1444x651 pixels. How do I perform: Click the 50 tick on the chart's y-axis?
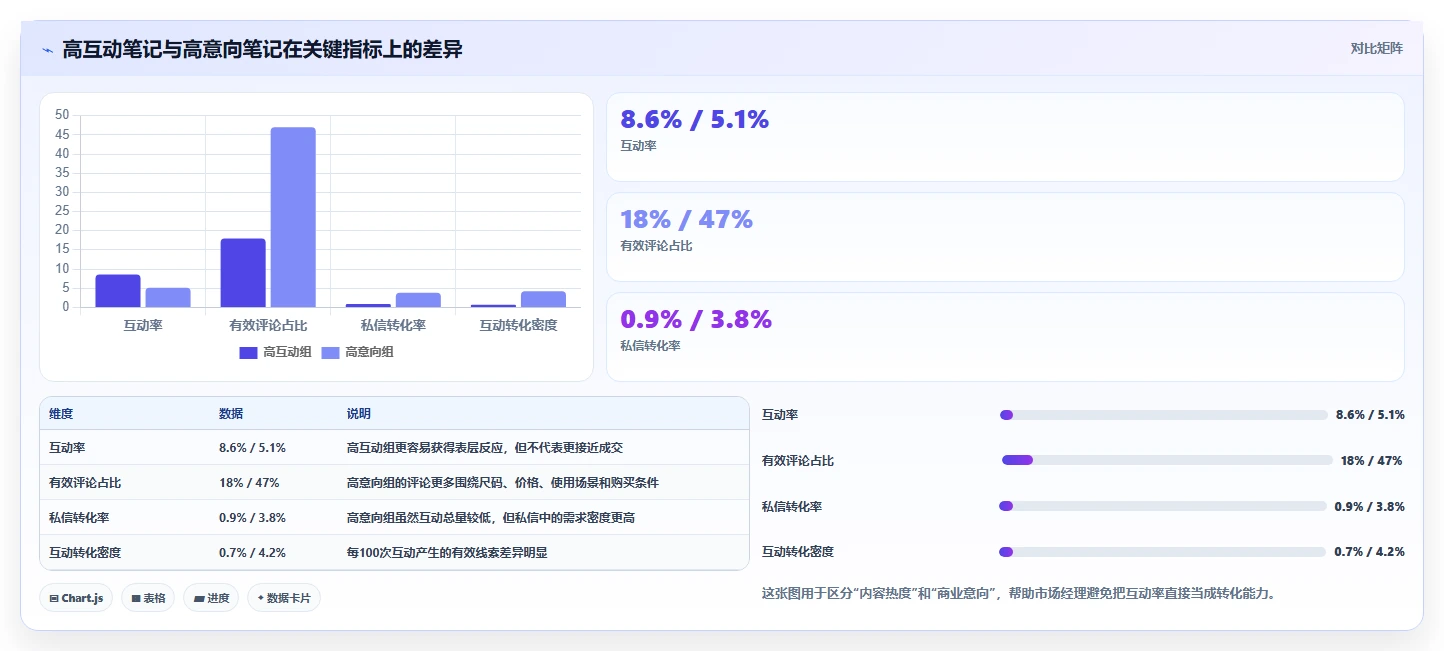coord(62,115)
